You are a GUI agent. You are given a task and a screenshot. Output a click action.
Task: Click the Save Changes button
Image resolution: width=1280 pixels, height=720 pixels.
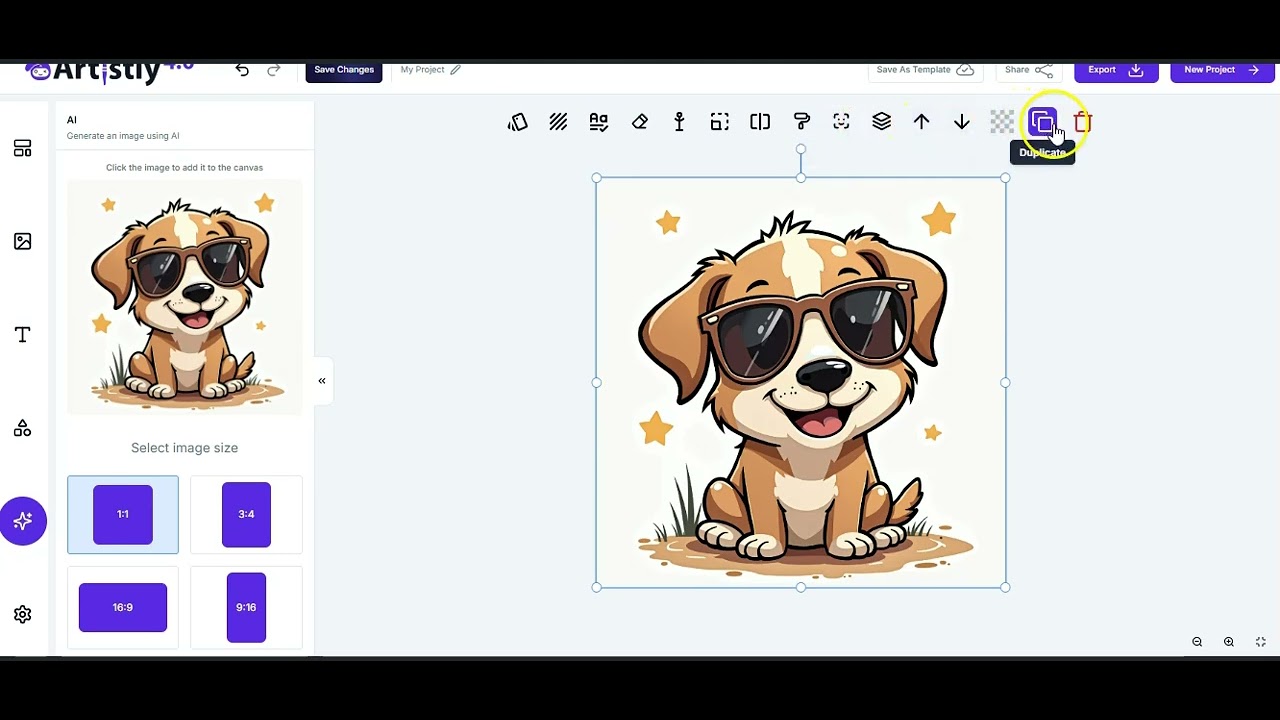pos(344,70)
